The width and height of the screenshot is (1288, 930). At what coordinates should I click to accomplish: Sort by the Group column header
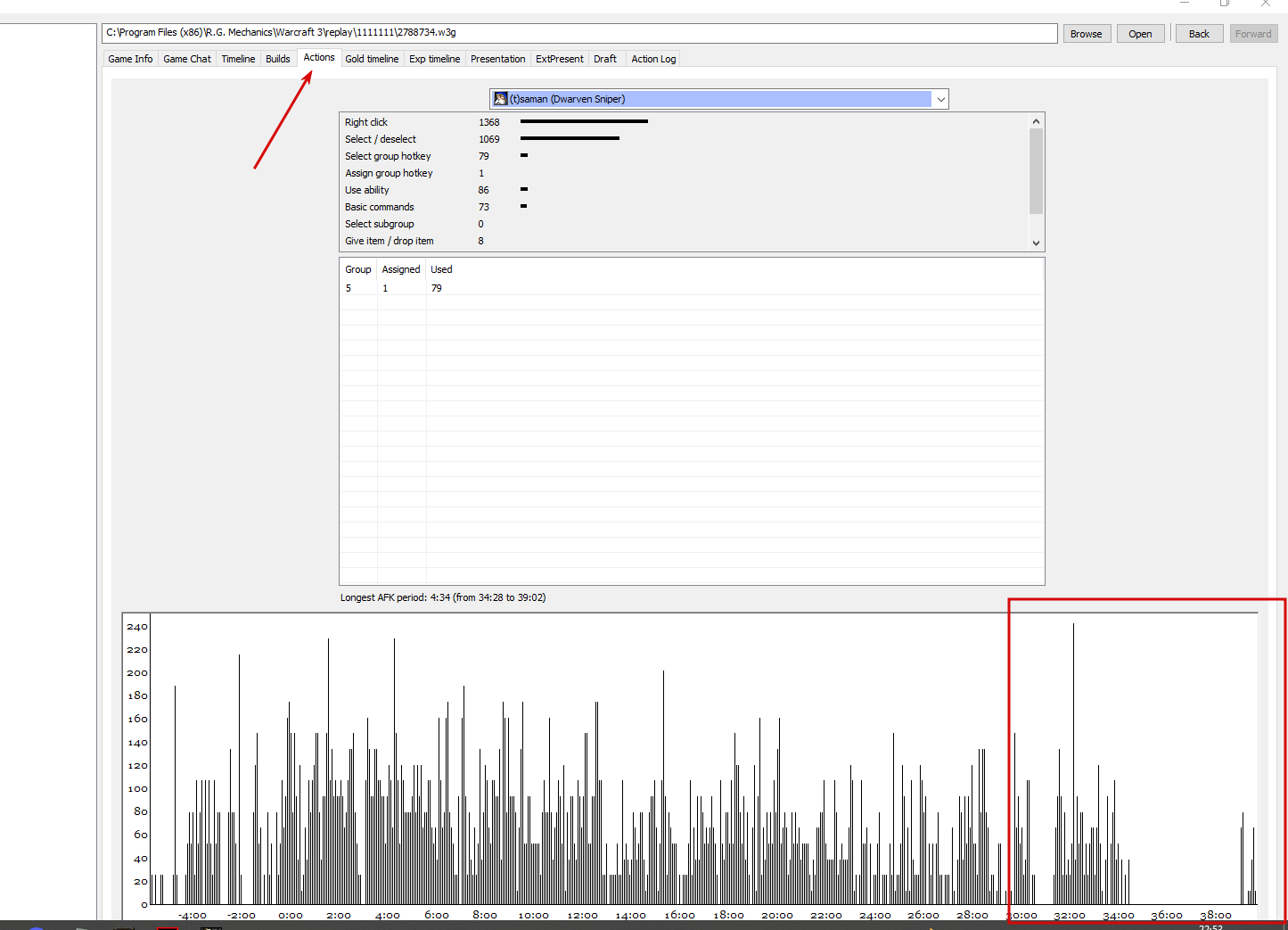click(x=358, y=269)
